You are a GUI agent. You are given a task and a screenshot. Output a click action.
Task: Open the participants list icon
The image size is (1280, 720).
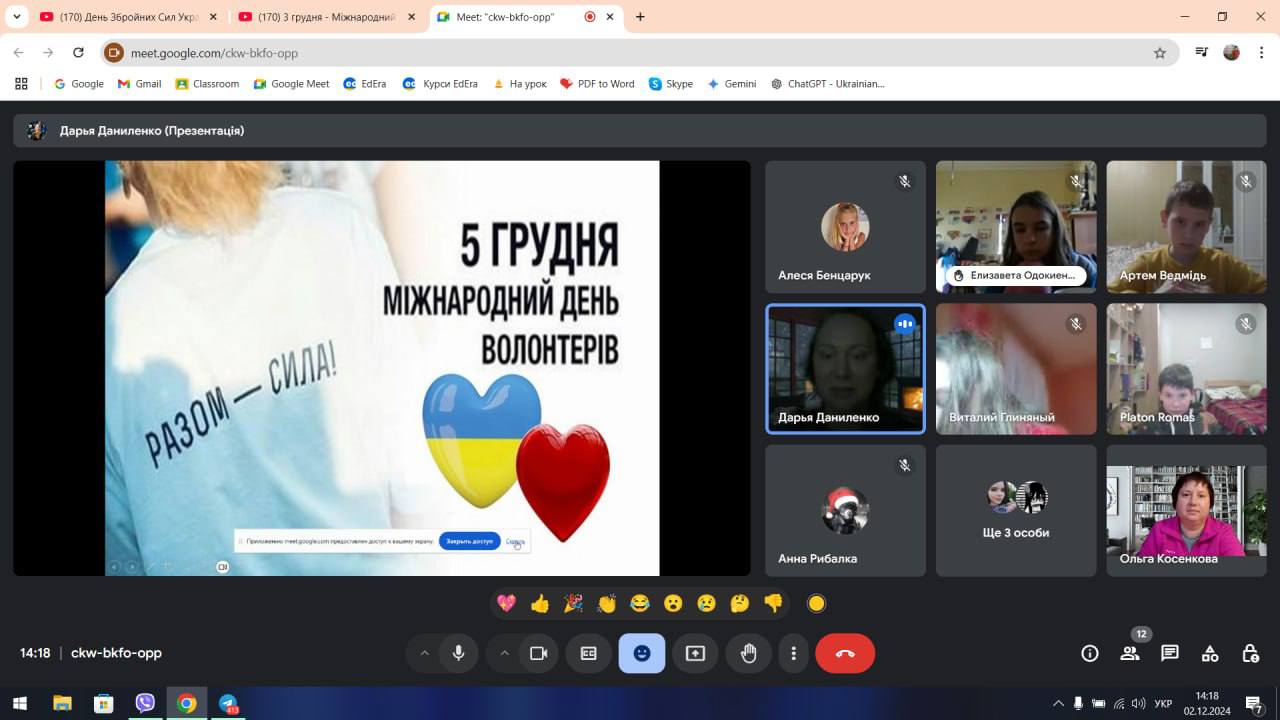point(1130,653)
